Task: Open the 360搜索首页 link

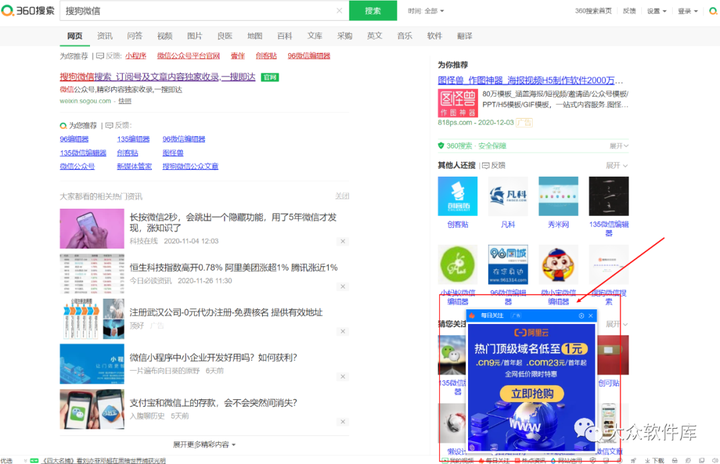Action: (x=593, y=11)
